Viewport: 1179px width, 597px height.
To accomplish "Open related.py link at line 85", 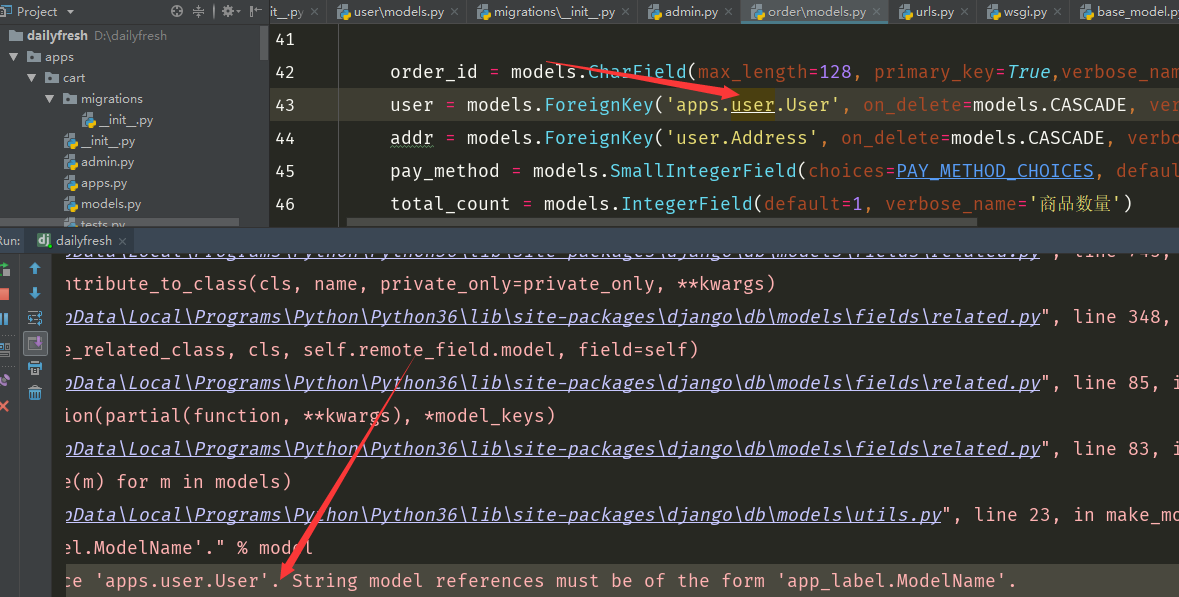I will pos(553,383).
